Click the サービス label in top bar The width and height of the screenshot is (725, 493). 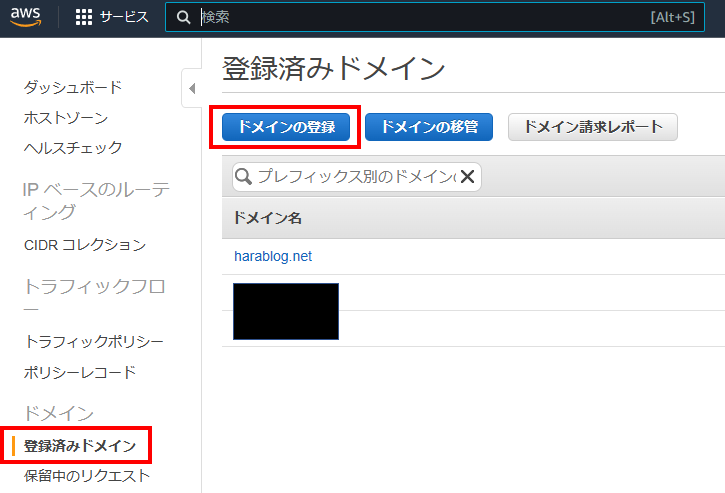click(124, 17)
